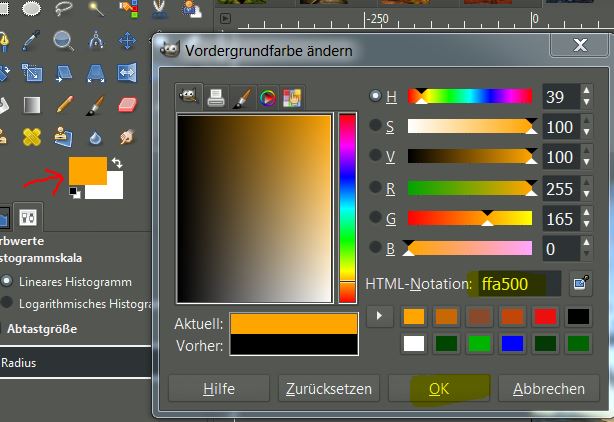Switch to the Palette tab

pos(292,97)
